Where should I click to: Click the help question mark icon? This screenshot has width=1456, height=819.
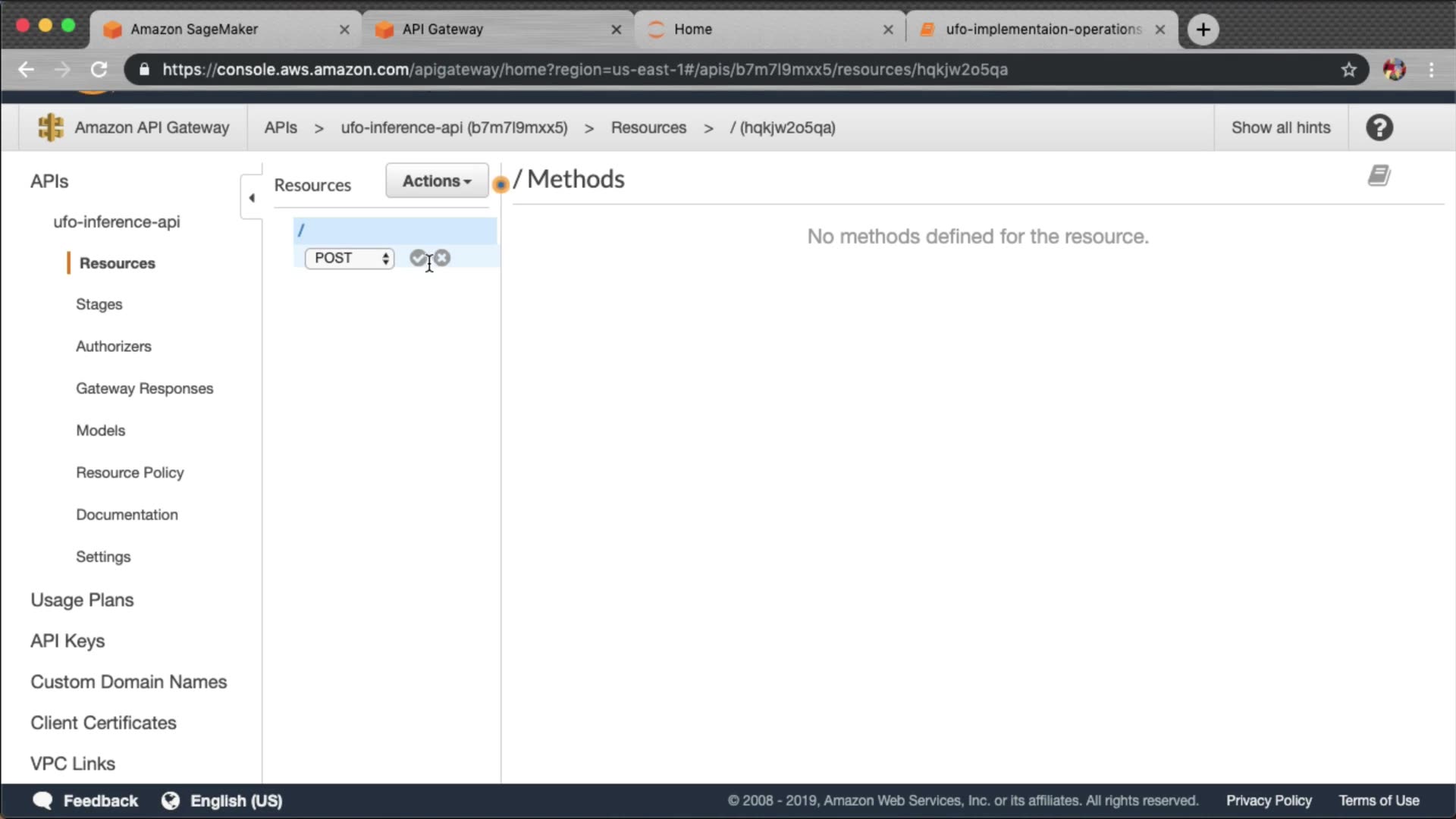1379,127
